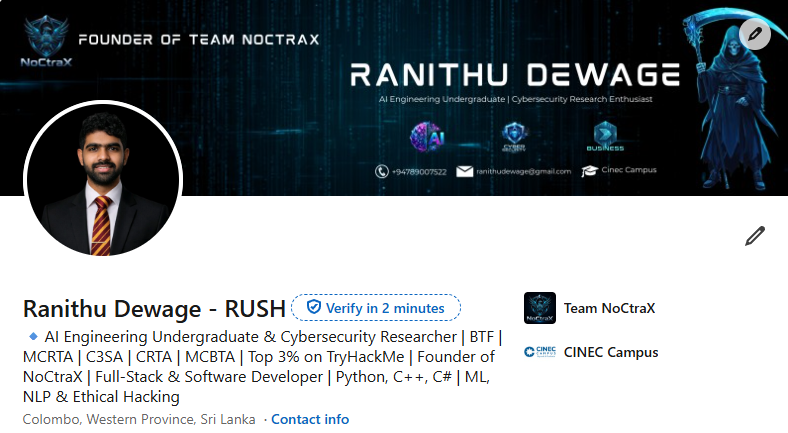788x433 pixels.
Task: Open the circular profile photo
Action: click(x=103, y=179)
